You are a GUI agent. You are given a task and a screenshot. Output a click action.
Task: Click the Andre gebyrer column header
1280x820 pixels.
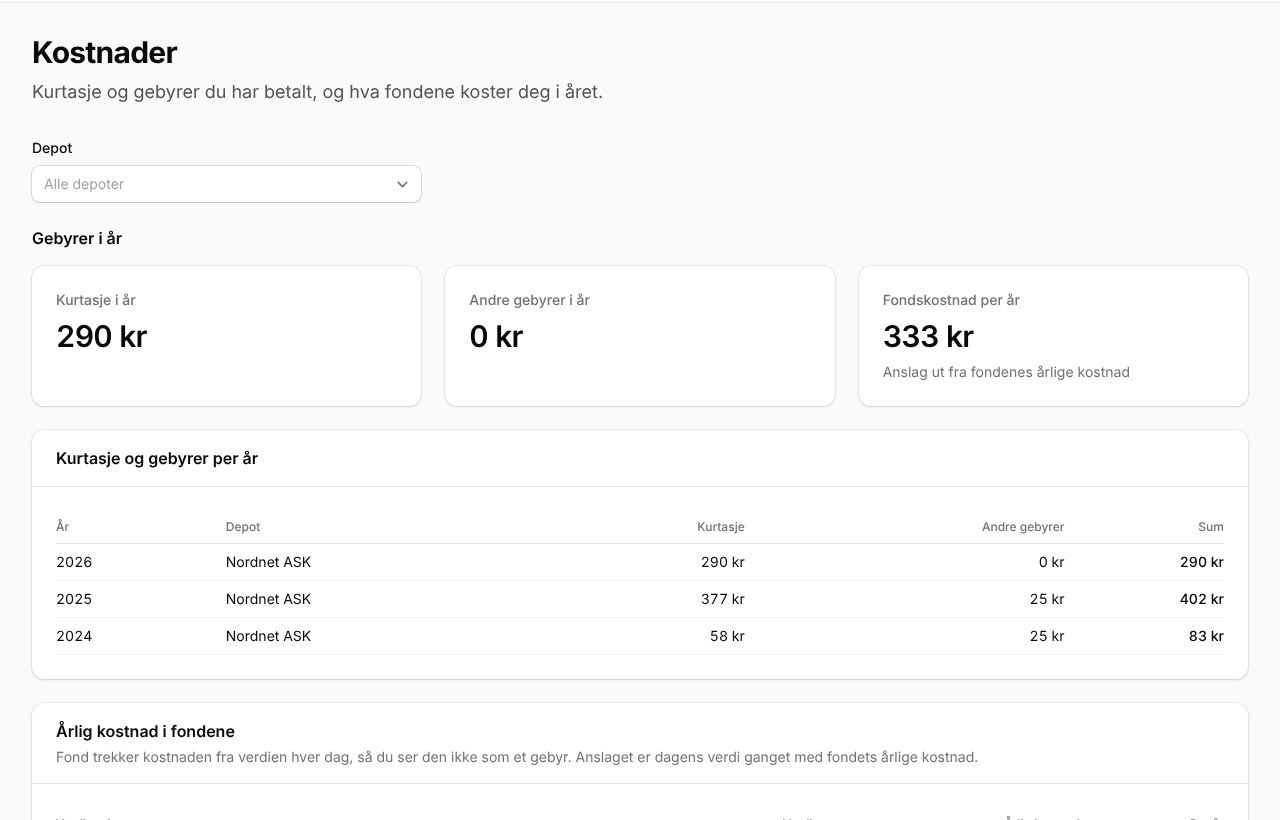[1023, 526]
